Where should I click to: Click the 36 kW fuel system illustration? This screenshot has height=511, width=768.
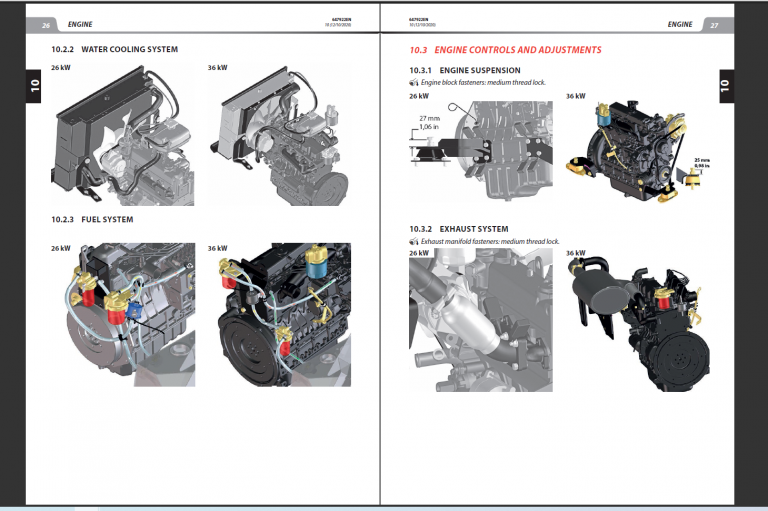(284, 315)
